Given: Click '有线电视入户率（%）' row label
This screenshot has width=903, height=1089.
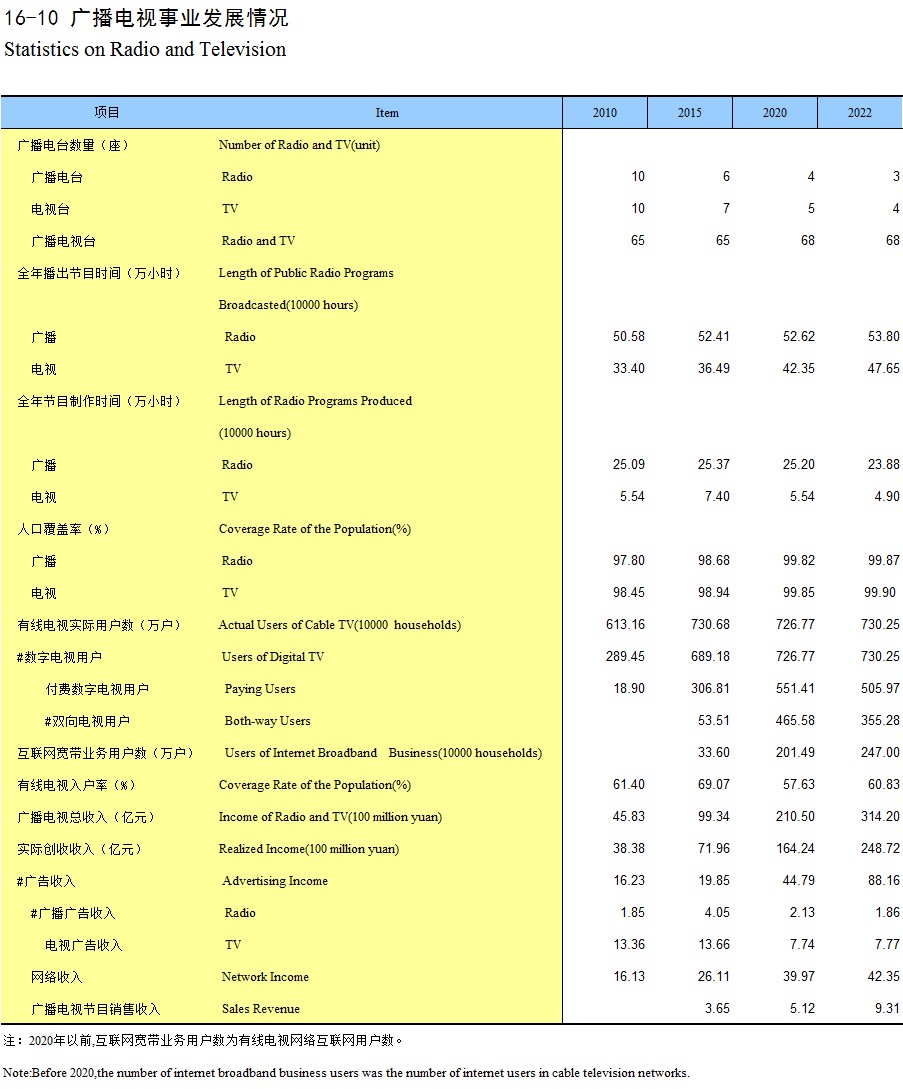Looking at the screenshot, I should (76, 785).
